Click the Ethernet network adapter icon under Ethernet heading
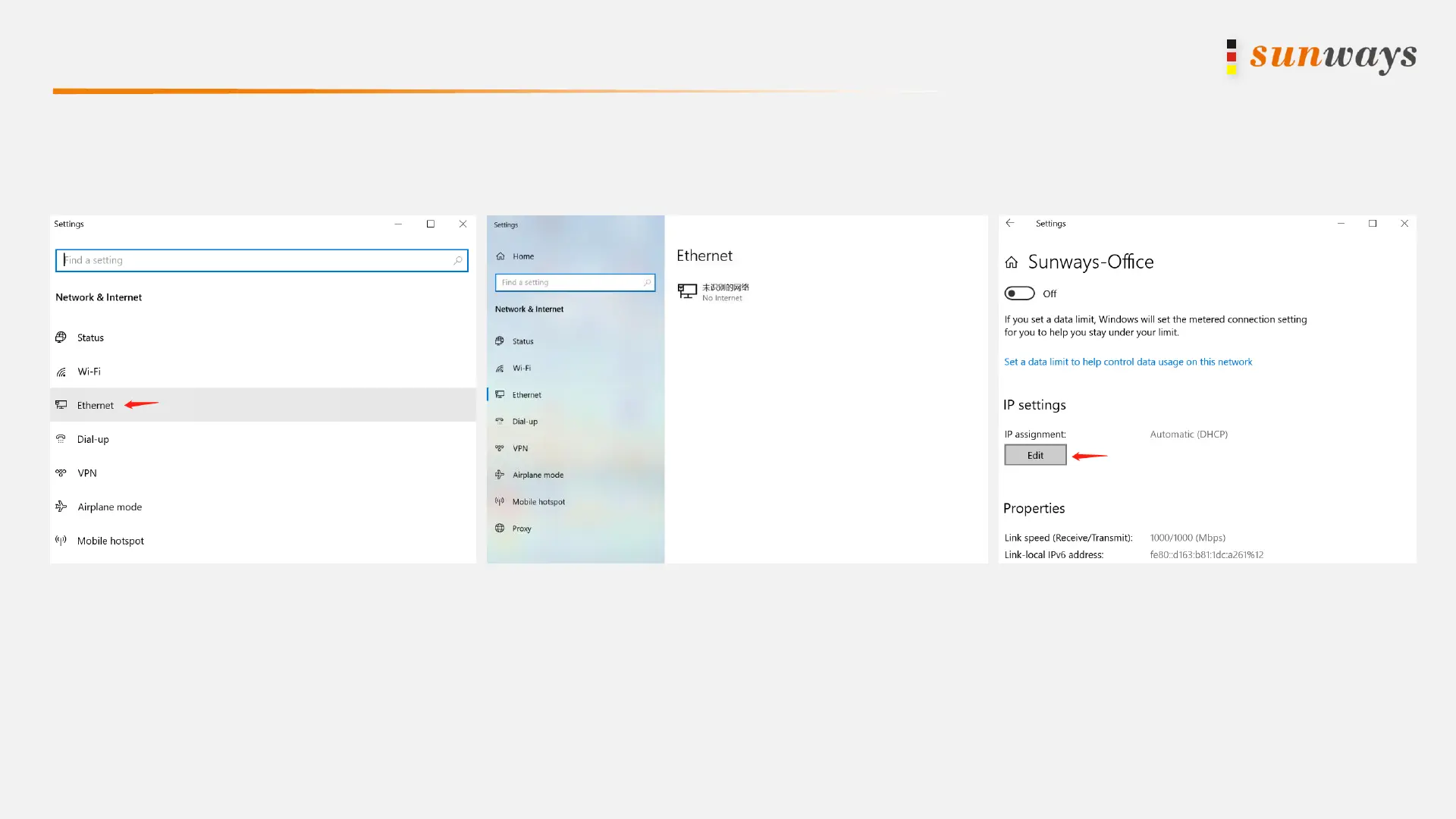Viewport: 1456px width, 819px height. point(687,291)
